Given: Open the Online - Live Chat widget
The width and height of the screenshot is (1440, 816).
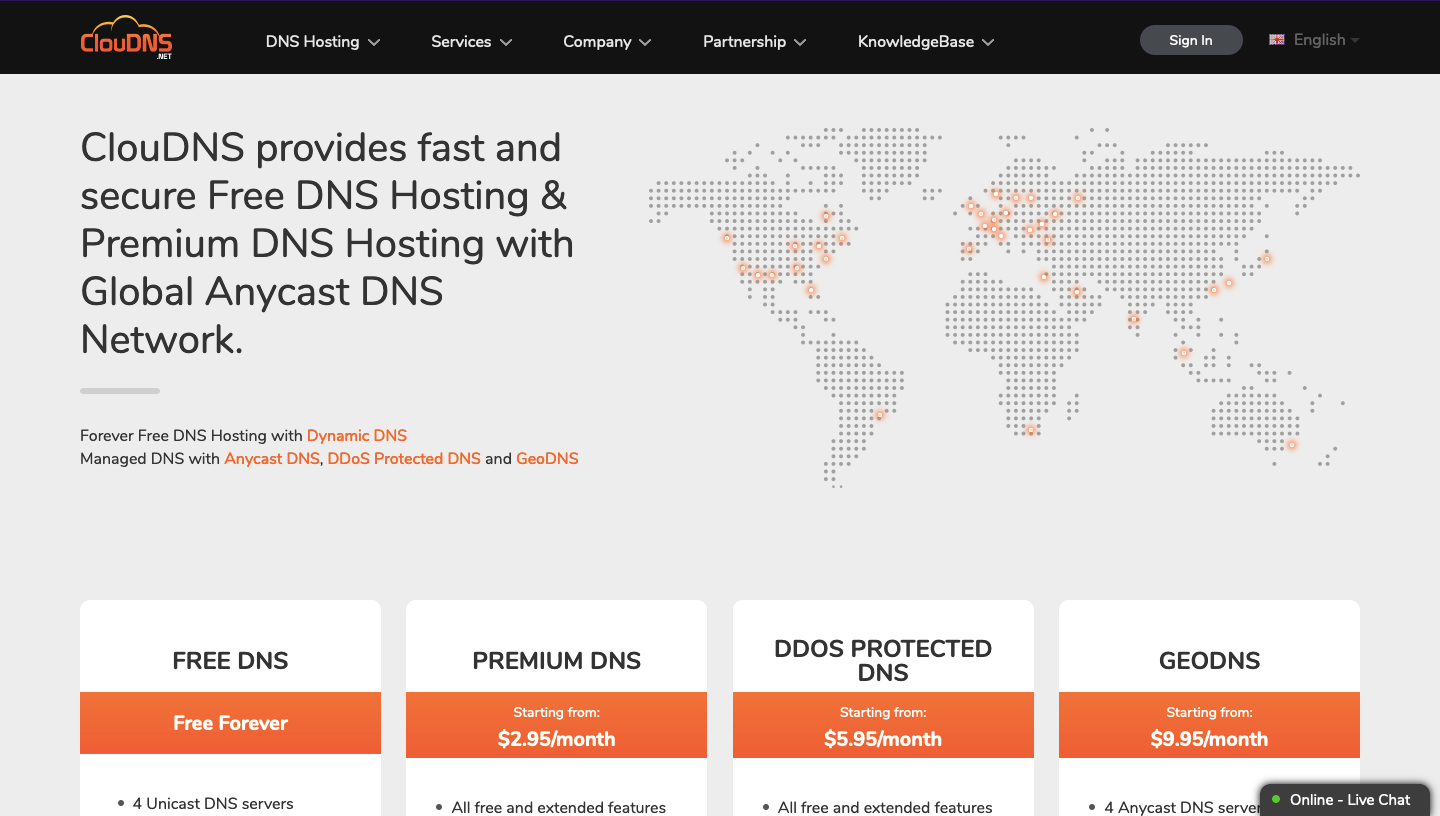Looking at the screenshot, I should [1349, 800].
